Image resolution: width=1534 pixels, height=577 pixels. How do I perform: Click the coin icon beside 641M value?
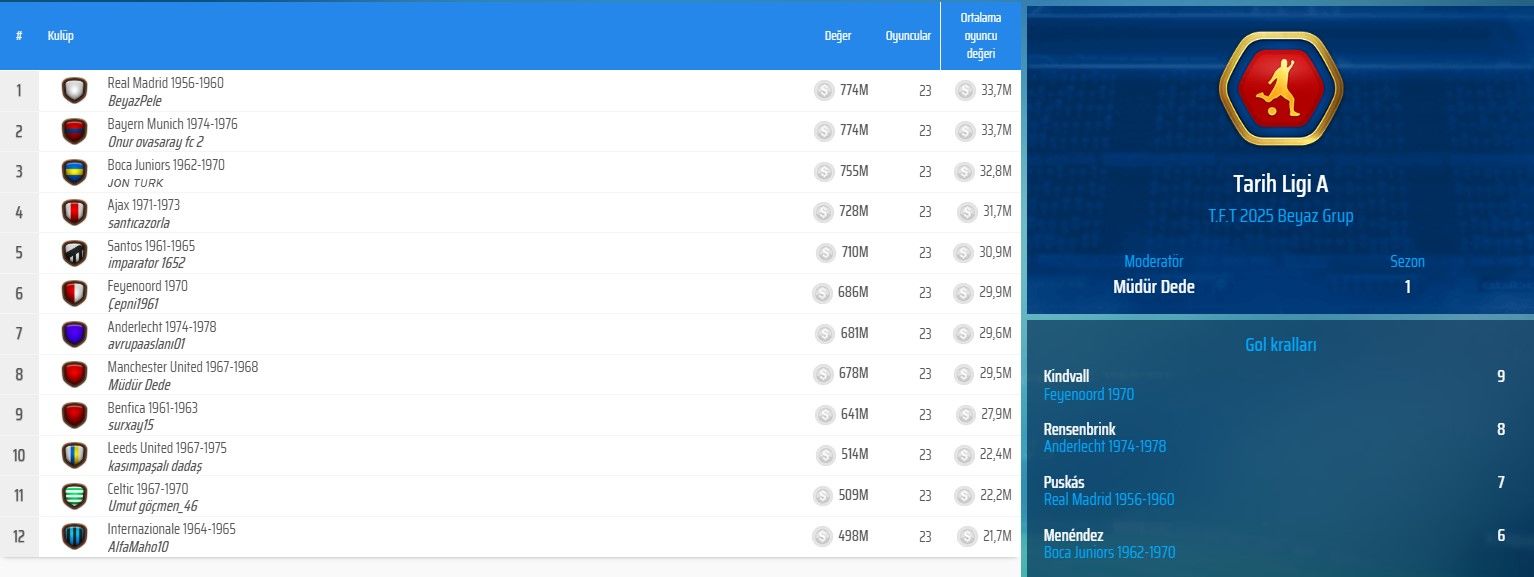tap(825, 415)
